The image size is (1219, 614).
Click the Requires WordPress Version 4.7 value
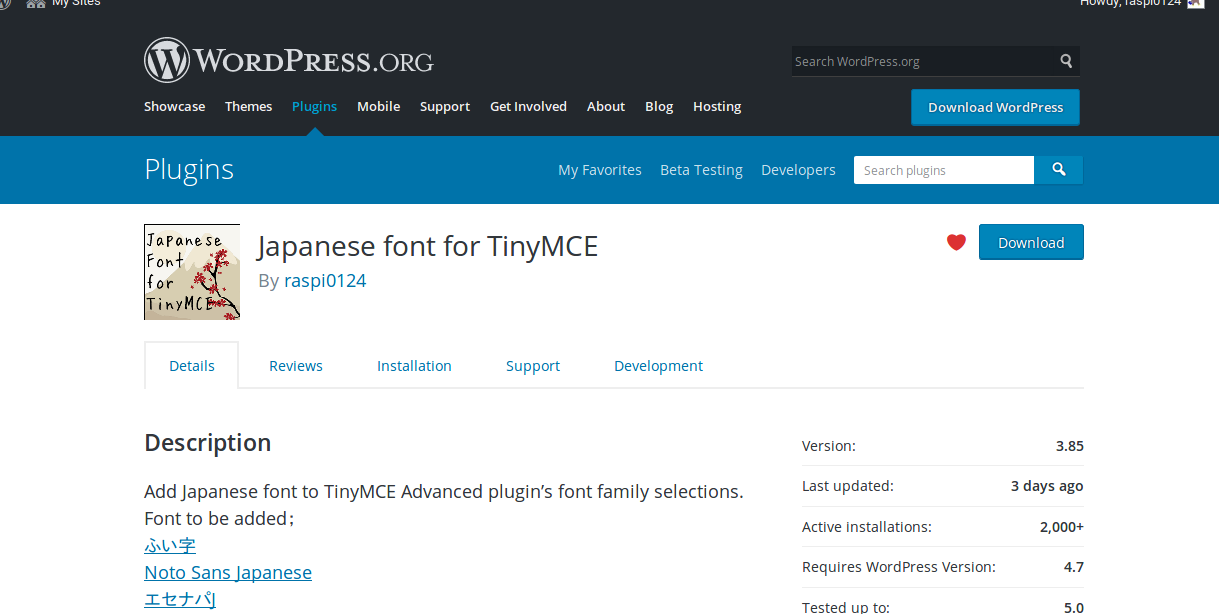[1074, 566]
